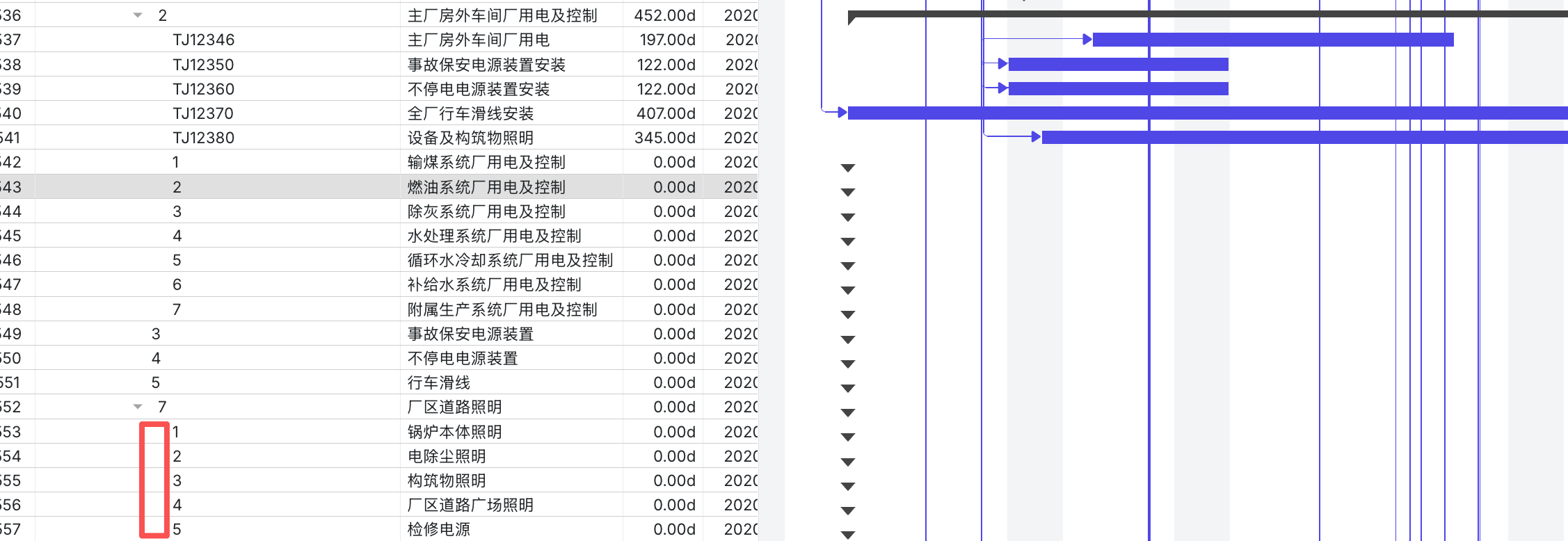Select the 不停电电源装置安装 Gantt bar
Viewport: 1568px width, 541px height.
[1118, 89]
